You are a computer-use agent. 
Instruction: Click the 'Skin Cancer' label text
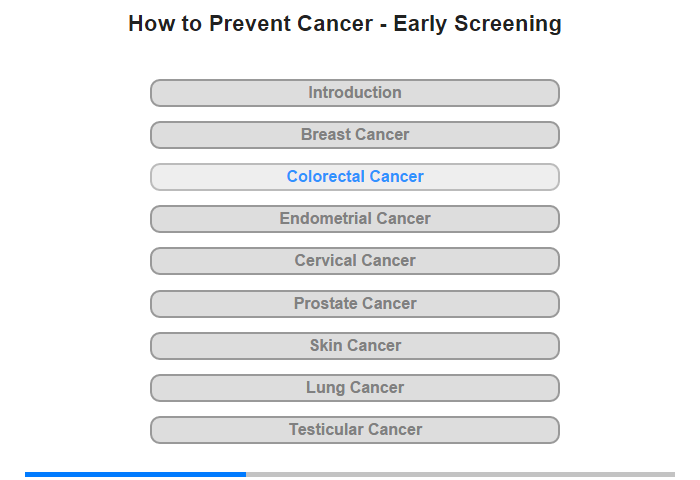pos(355,345)
